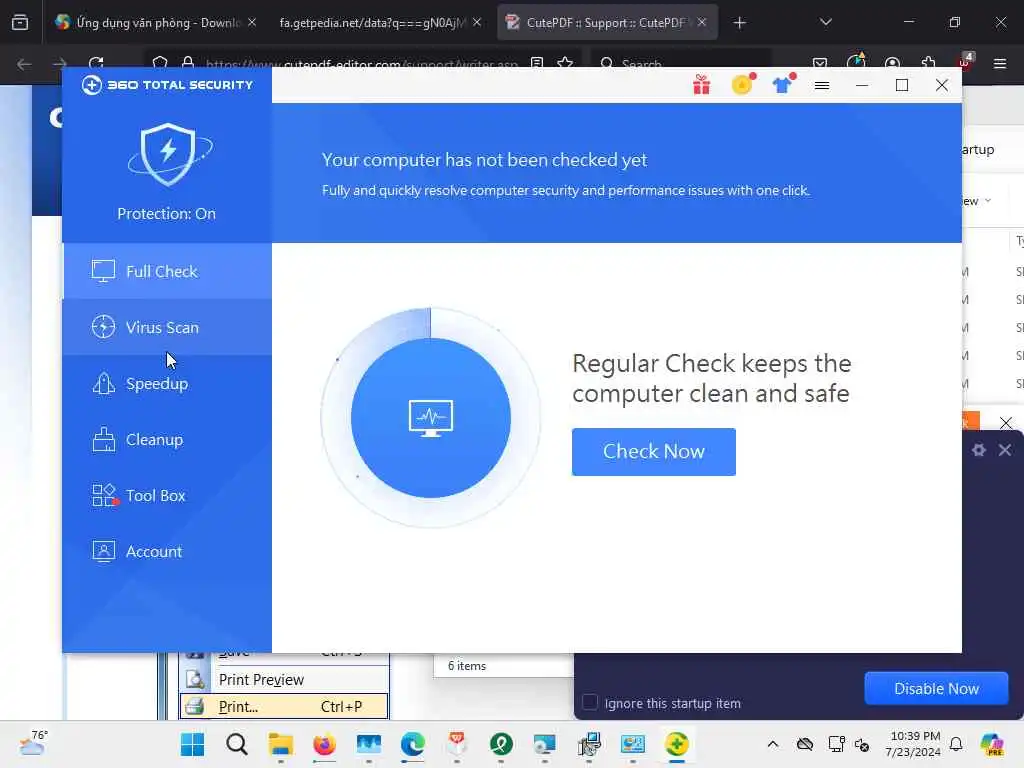Bookmark this page with star icon
The height and width of the screenshot is (768, 1024).
point(566,63)
